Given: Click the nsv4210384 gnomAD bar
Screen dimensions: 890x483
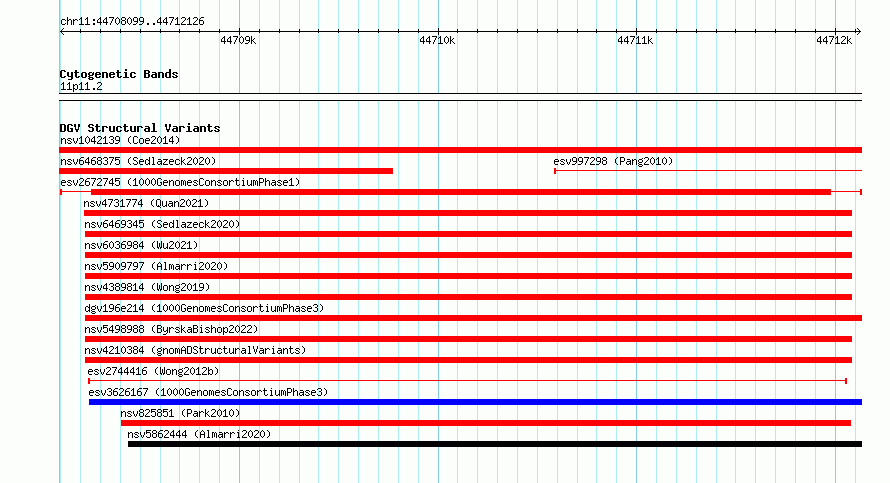Looking at the screenshot, I should coord(468,360).
